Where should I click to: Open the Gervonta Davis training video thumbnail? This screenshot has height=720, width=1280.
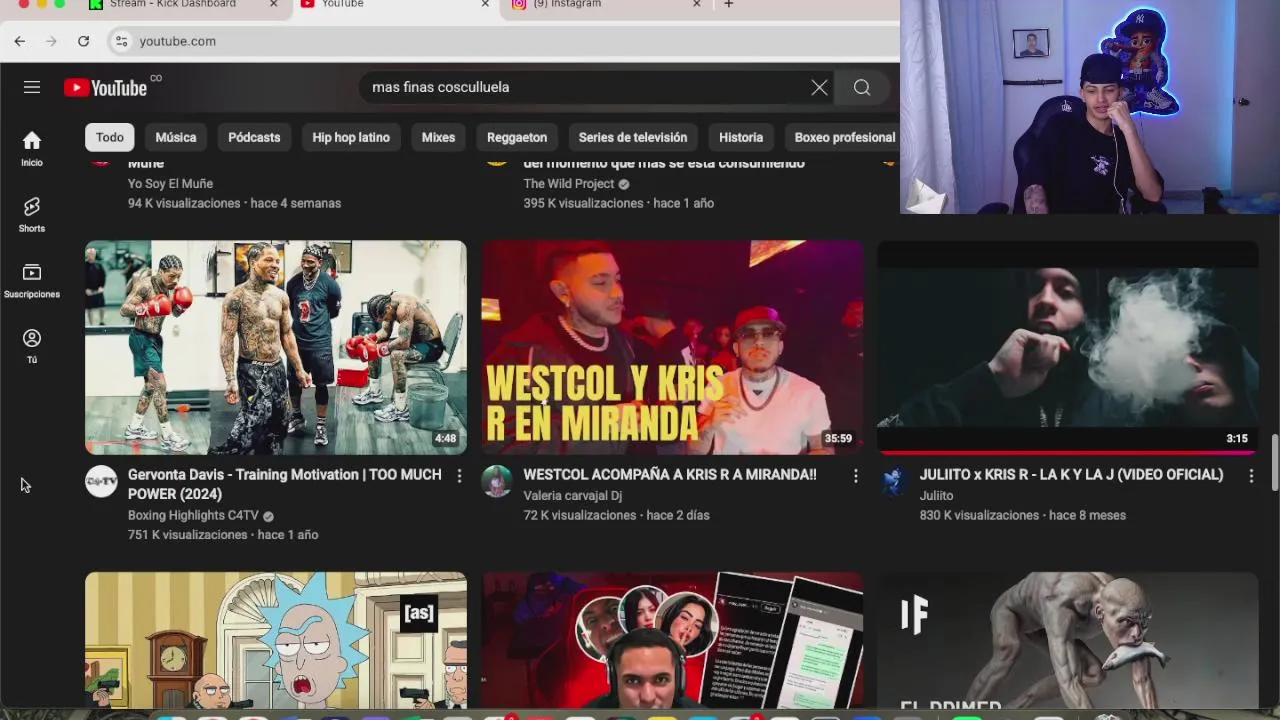point(276,347)
